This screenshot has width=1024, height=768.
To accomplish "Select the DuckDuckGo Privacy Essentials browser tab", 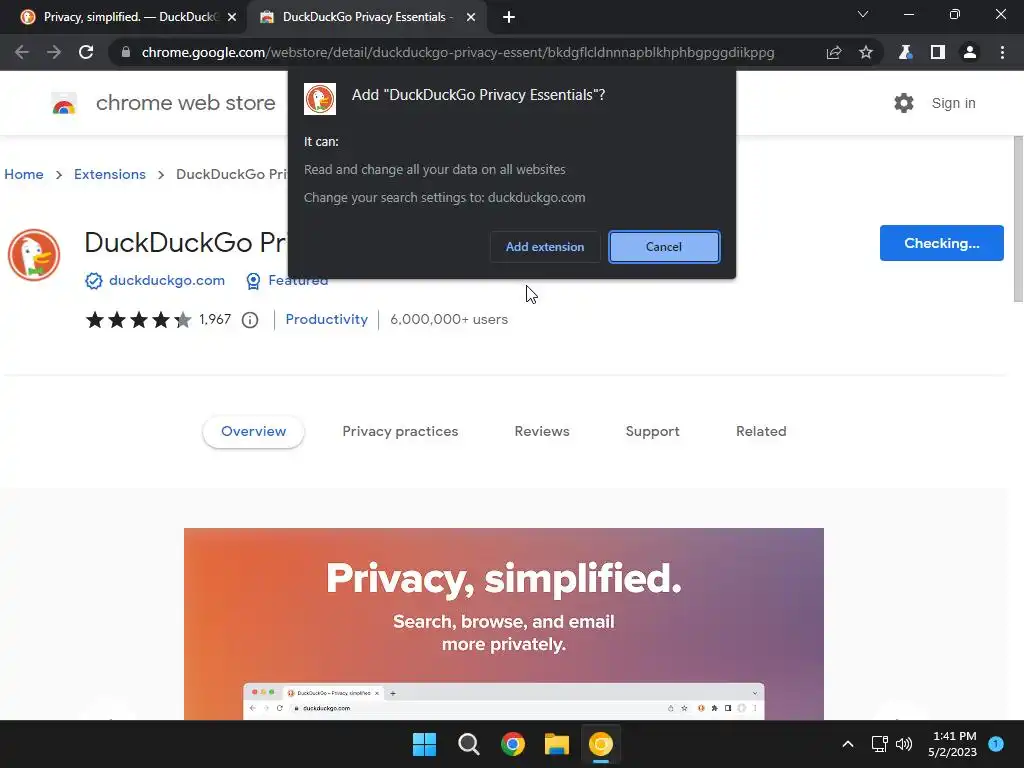I will [367, 17].
